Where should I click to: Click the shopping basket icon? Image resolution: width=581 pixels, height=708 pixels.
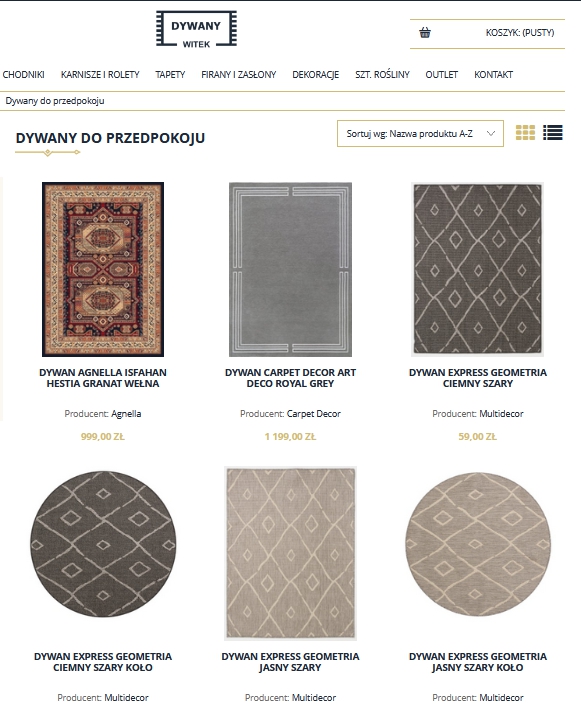coord(425,33)
